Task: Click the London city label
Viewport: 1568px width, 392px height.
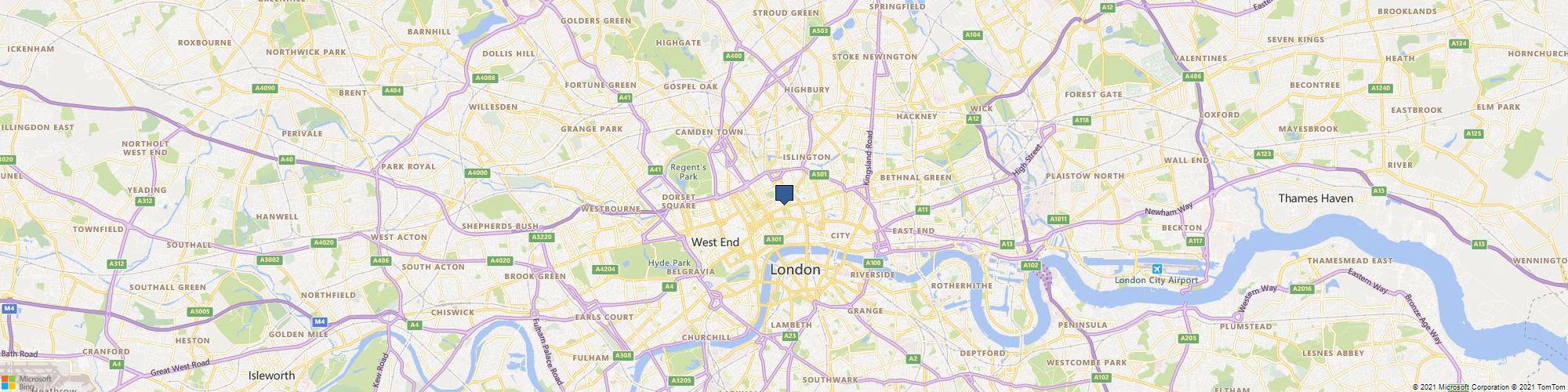Action: 795,270
